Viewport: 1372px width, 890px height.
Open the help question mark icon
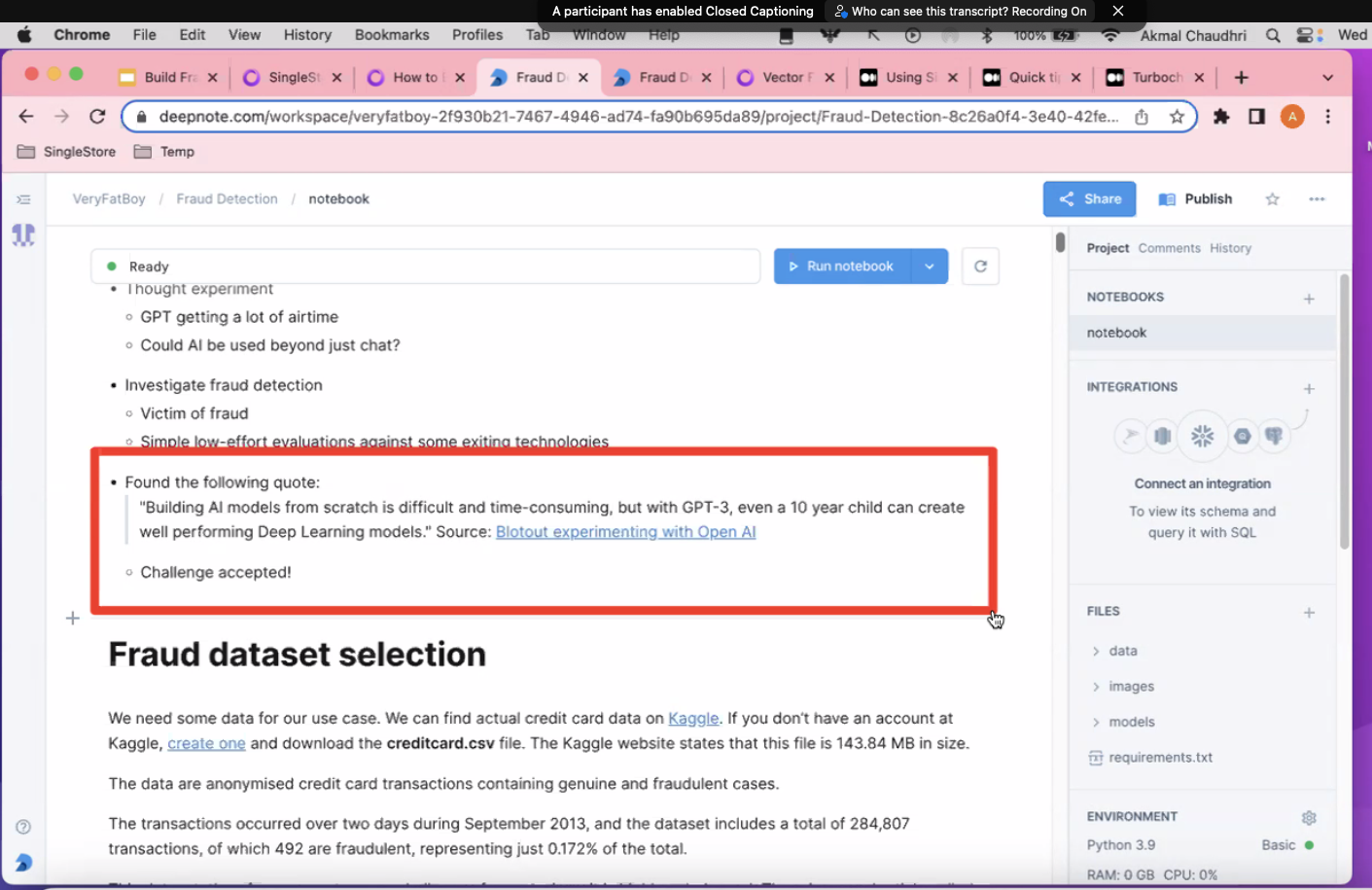point(23,827)
